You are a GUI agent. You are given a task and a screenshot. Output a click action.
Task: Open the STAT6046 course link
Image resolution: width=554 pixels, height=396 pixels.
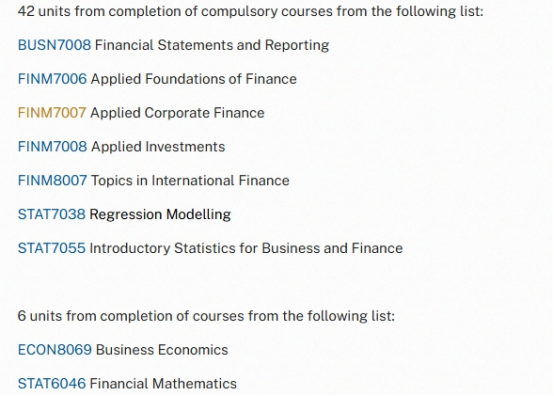pos(52,384)
